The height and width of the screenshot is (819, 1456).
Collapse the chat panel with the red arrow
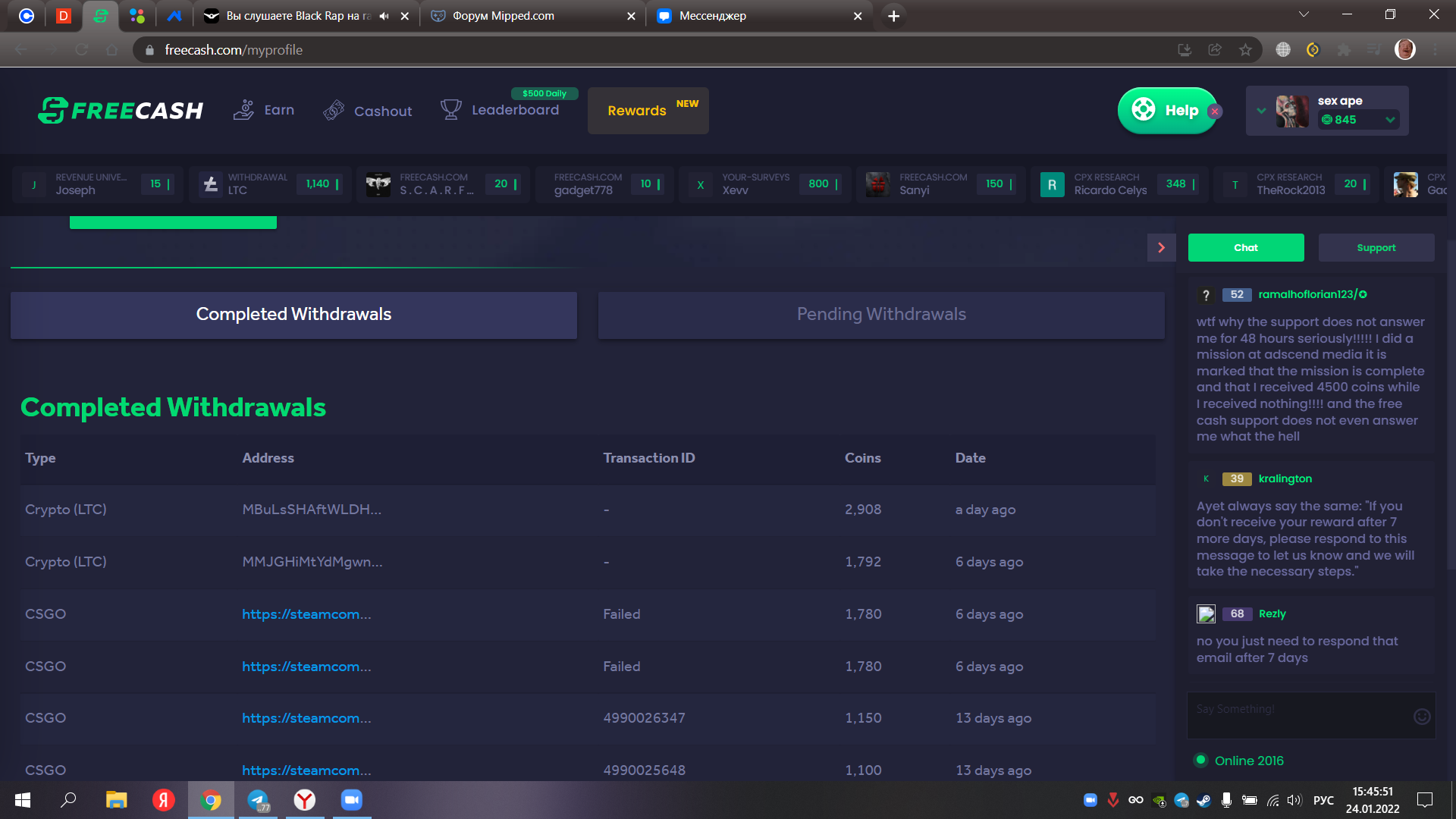(1161, 248)
